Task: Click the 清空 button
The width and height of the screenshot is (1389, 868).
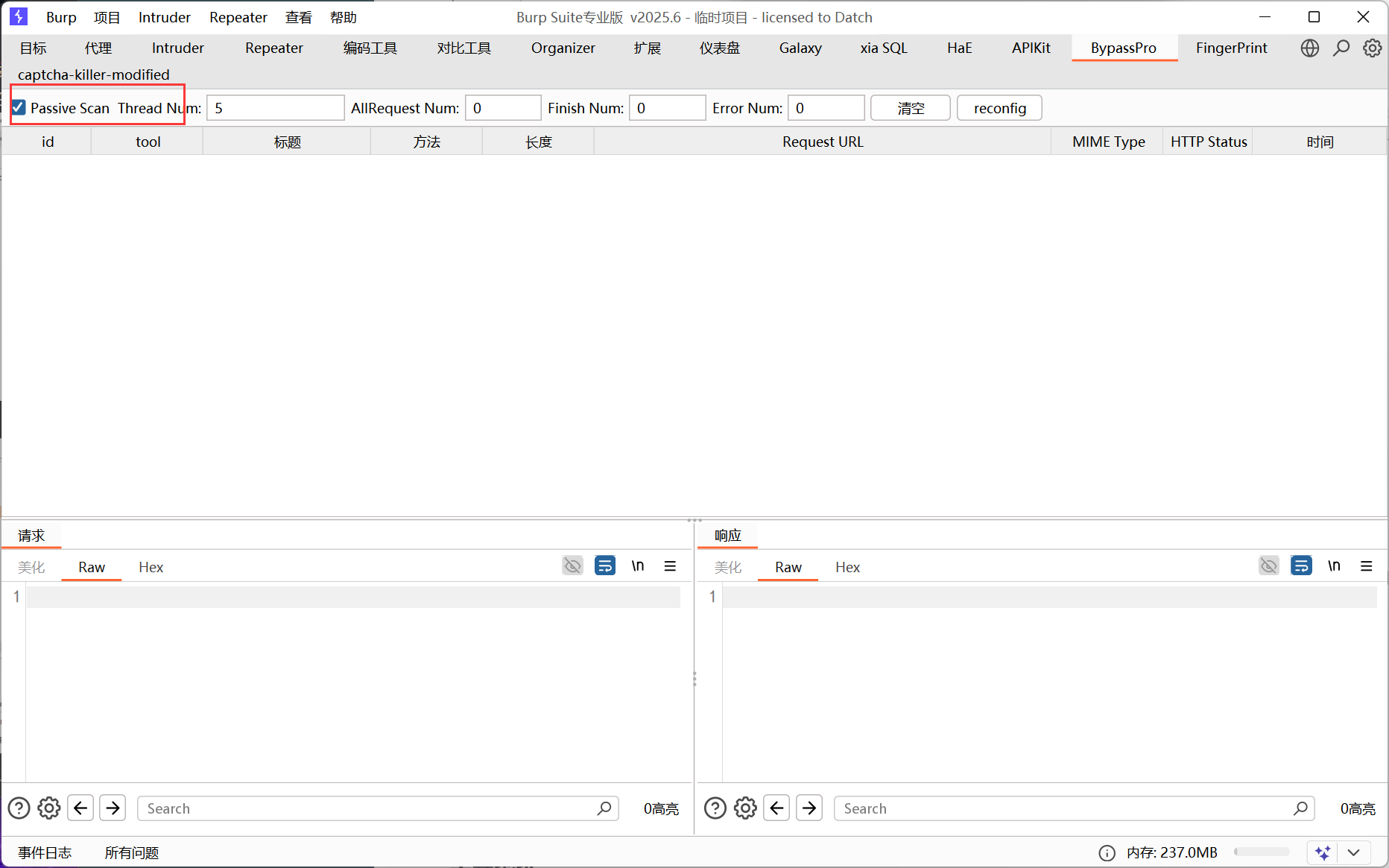Action: click(911, 108)
